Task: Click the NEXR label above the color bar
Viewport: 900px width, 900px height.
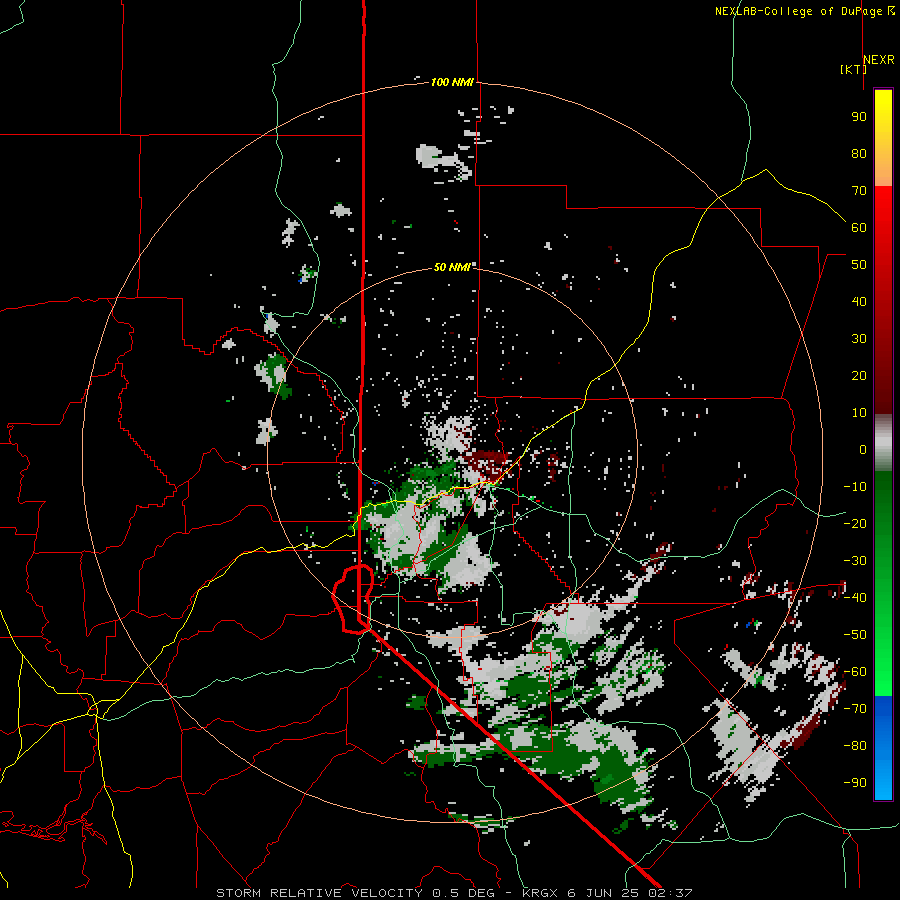Action: pos(879,60)
